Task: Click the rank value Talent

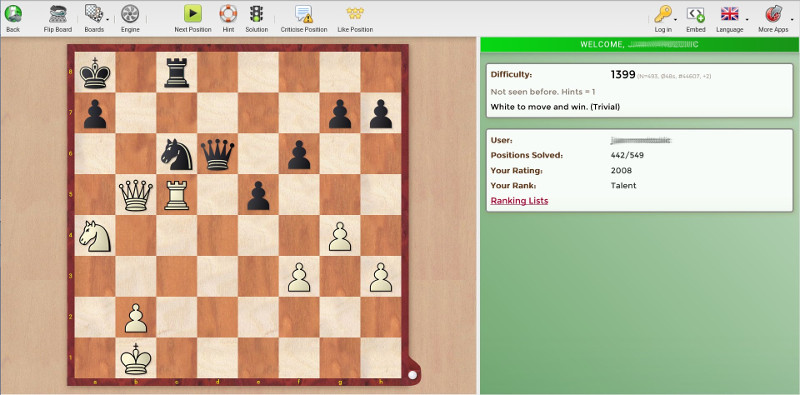Action: [623, 185]
